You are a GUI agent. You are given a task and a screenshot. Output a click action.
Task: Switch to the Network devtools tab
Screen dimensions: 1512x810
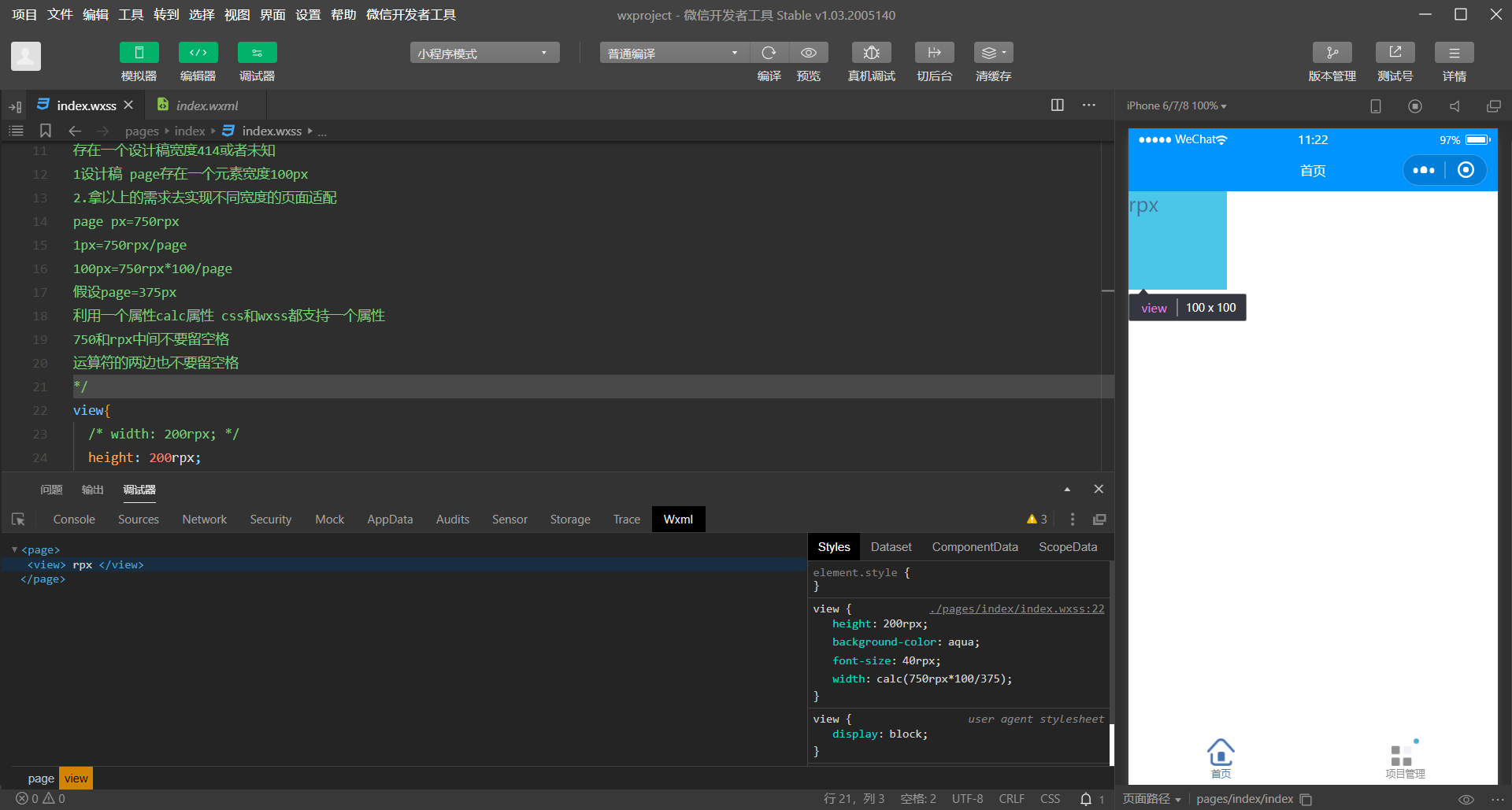tap(205, 520)
